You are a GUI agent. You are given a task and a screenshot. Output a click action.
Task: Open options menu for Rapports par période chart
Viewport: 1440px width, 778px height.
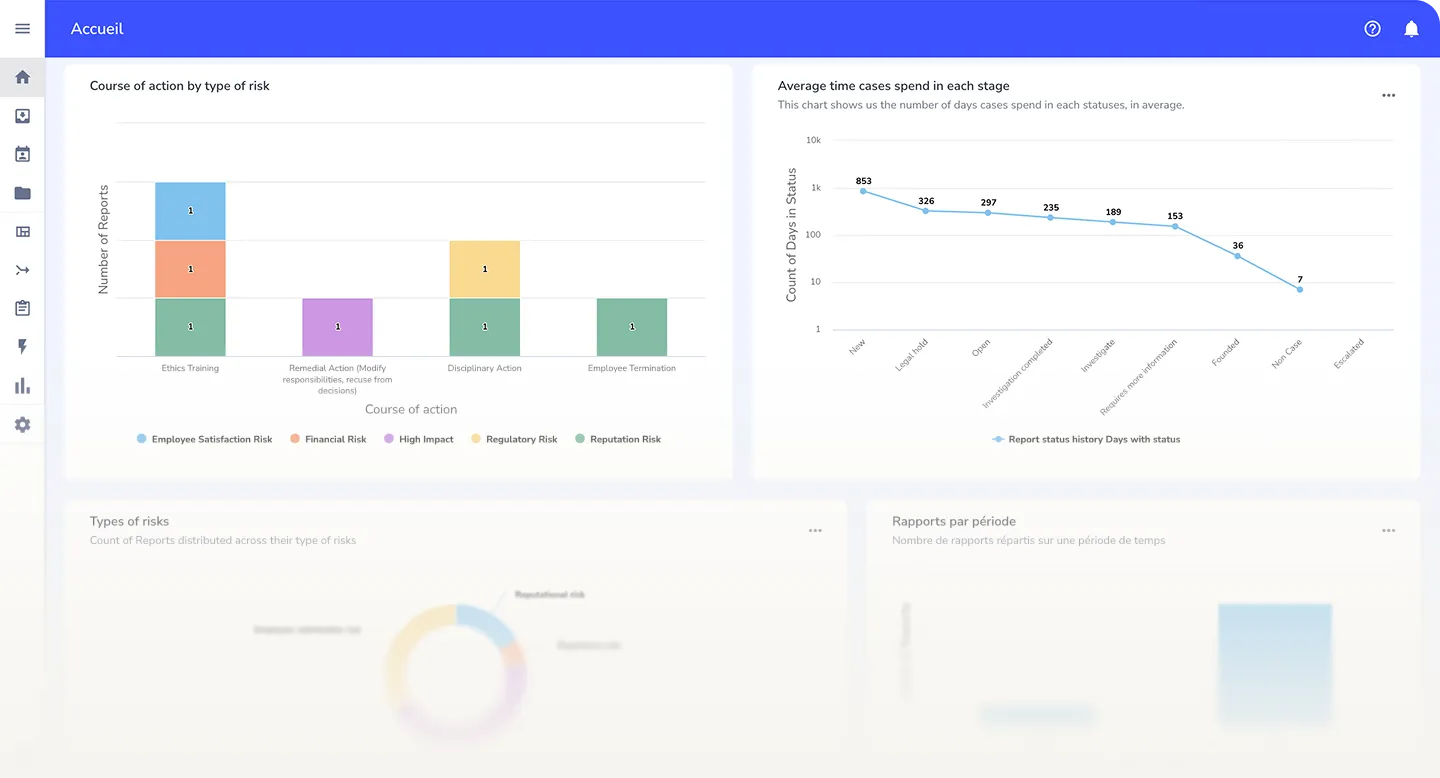(1388, 531)
